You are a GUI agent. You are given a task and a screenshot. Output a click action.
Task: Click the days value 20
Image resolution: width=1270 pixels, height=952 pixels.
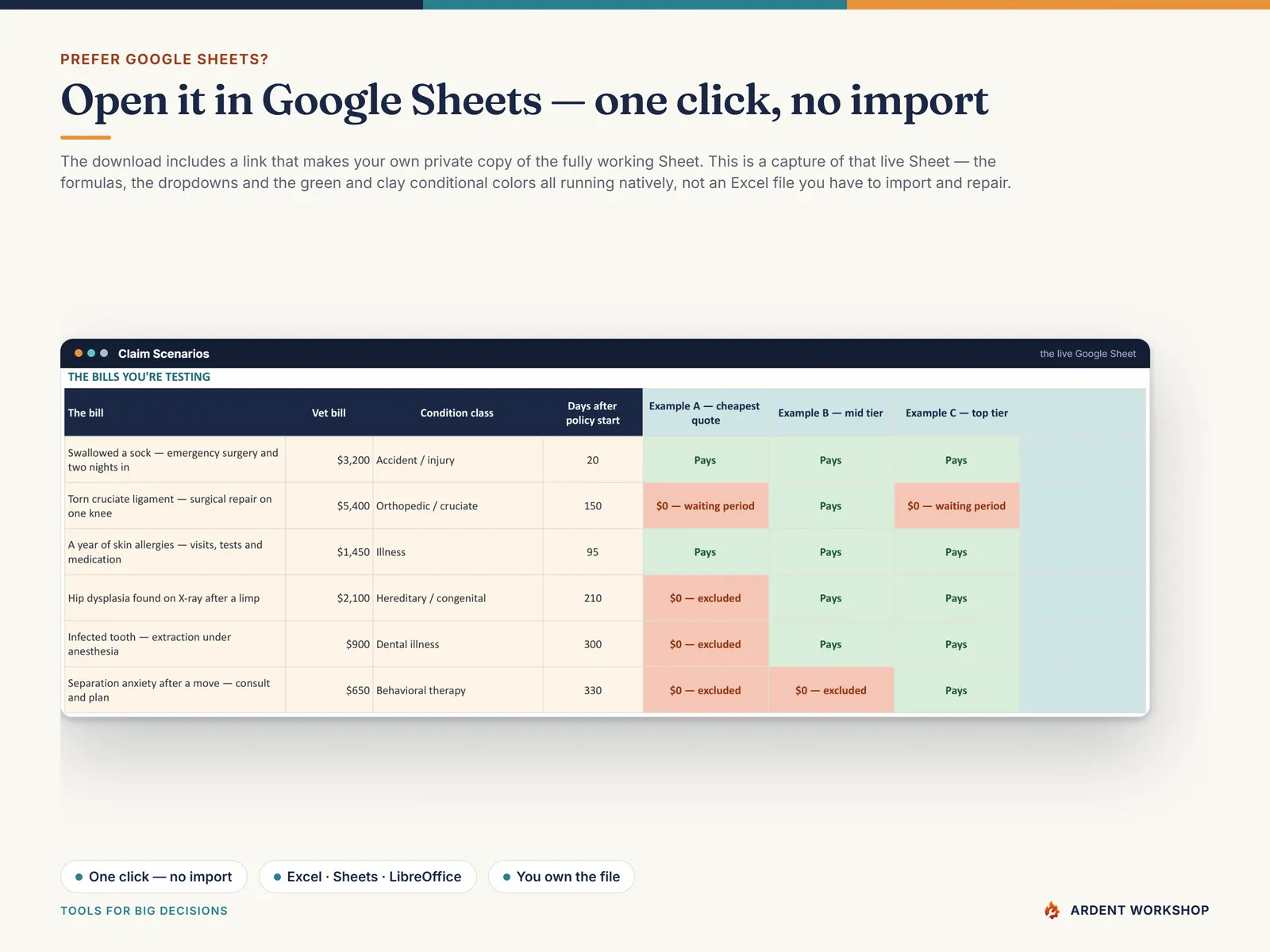593,460
